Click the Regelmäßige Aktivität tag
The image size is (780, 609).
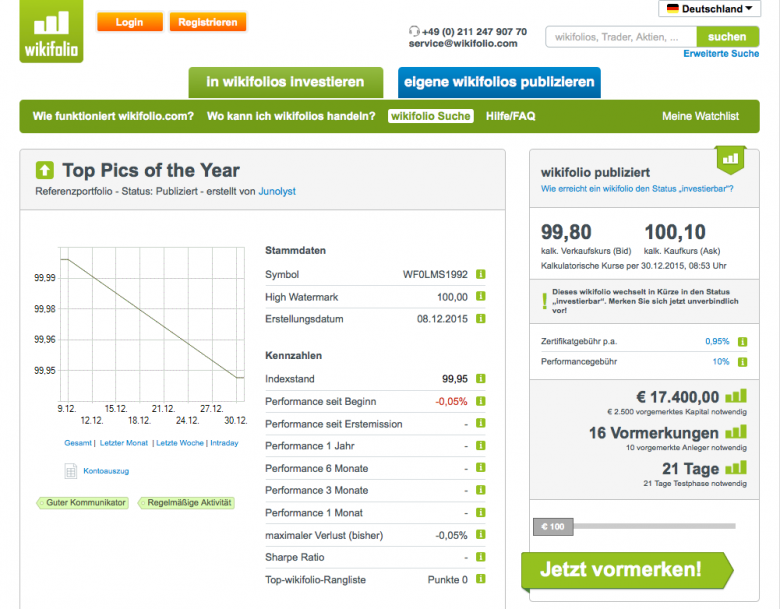pyautogui.click(x=186, y=503)
